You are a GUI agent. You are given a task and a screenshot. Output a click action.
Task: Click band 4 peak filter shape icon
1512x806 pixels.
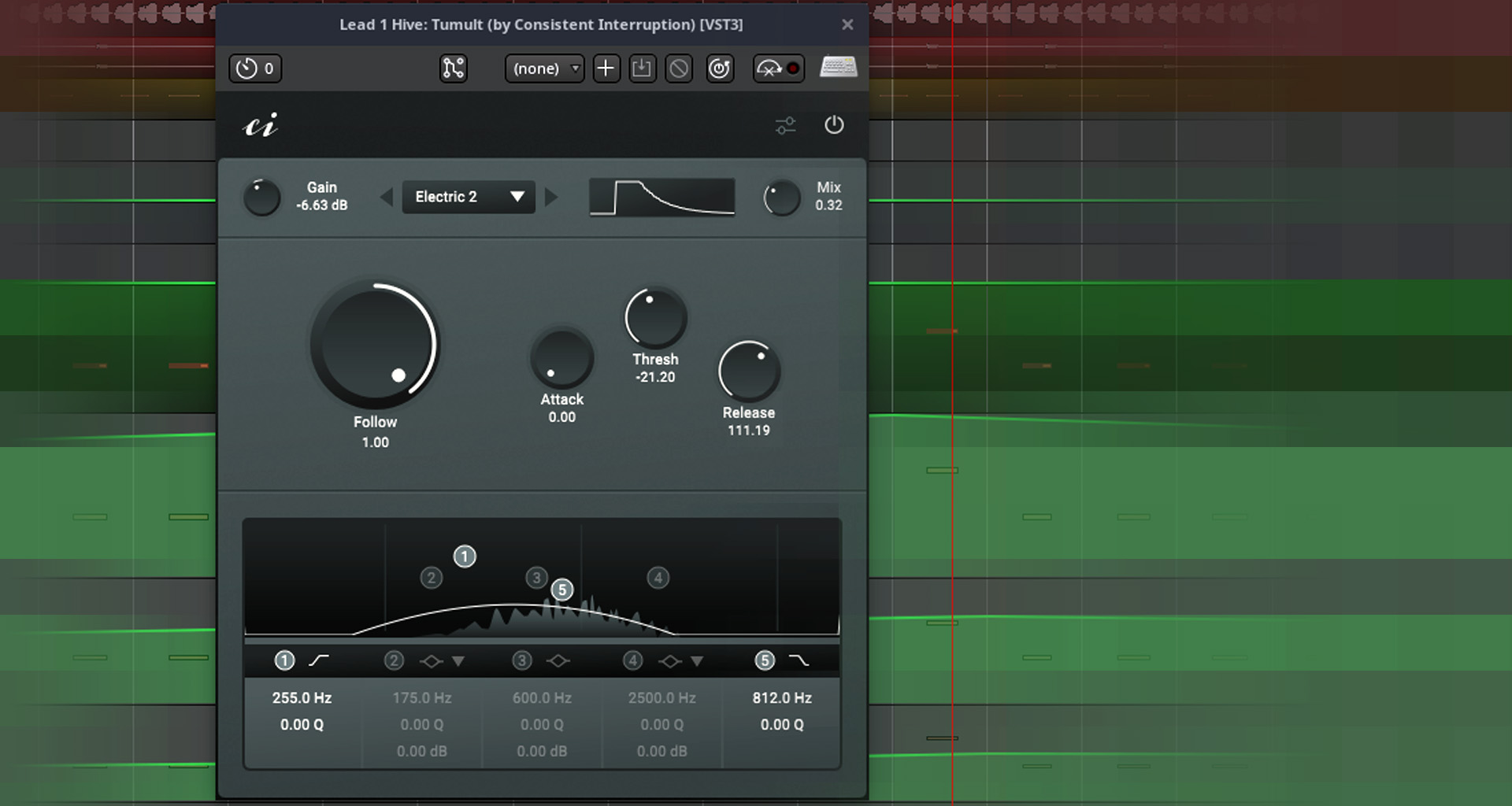pyautogui.click(x=670, y=661)
